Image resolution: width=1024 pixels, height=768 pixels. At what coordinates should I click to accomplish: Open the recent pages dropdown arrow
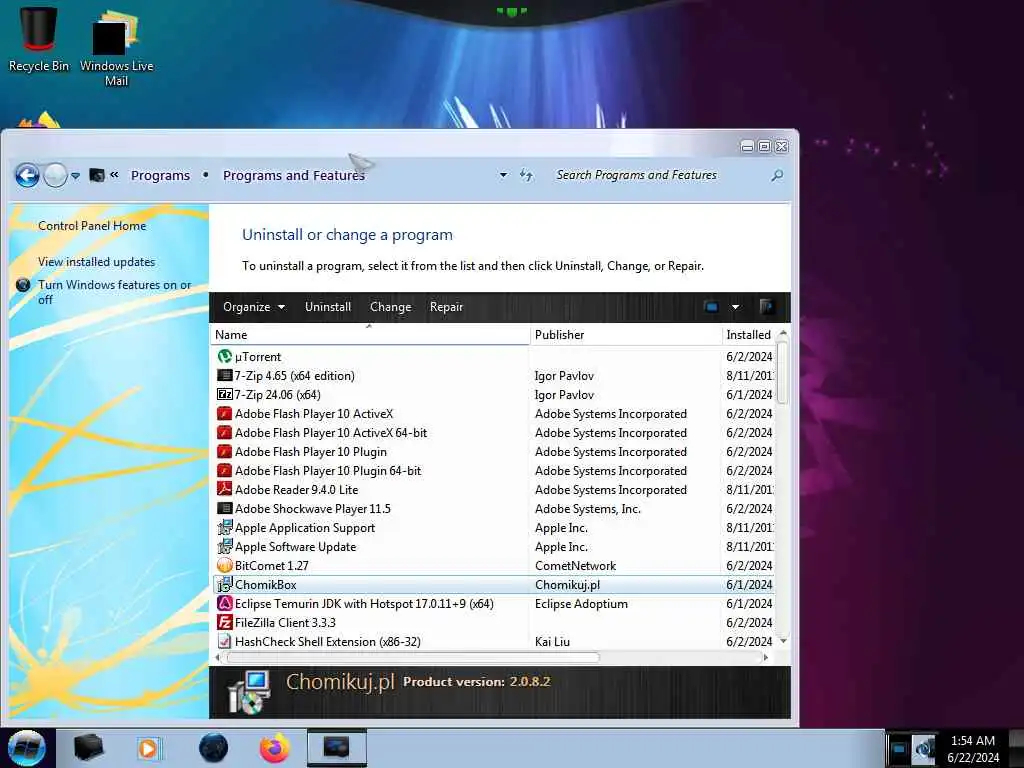pyautogui.click(x=76, y=176)
